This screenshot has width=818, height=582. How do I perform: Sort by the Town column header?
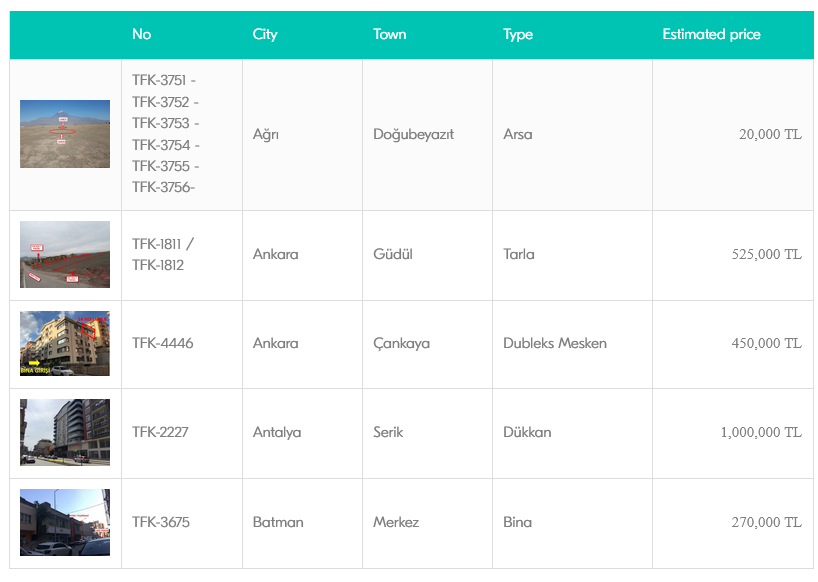[390, 34]
